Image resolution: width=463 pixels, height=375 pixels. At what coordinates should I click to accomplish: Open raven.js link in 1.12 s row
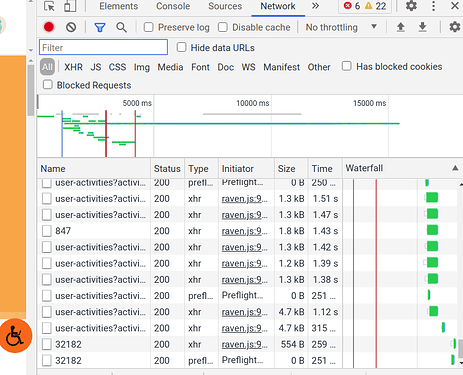(x=244, y=312)
